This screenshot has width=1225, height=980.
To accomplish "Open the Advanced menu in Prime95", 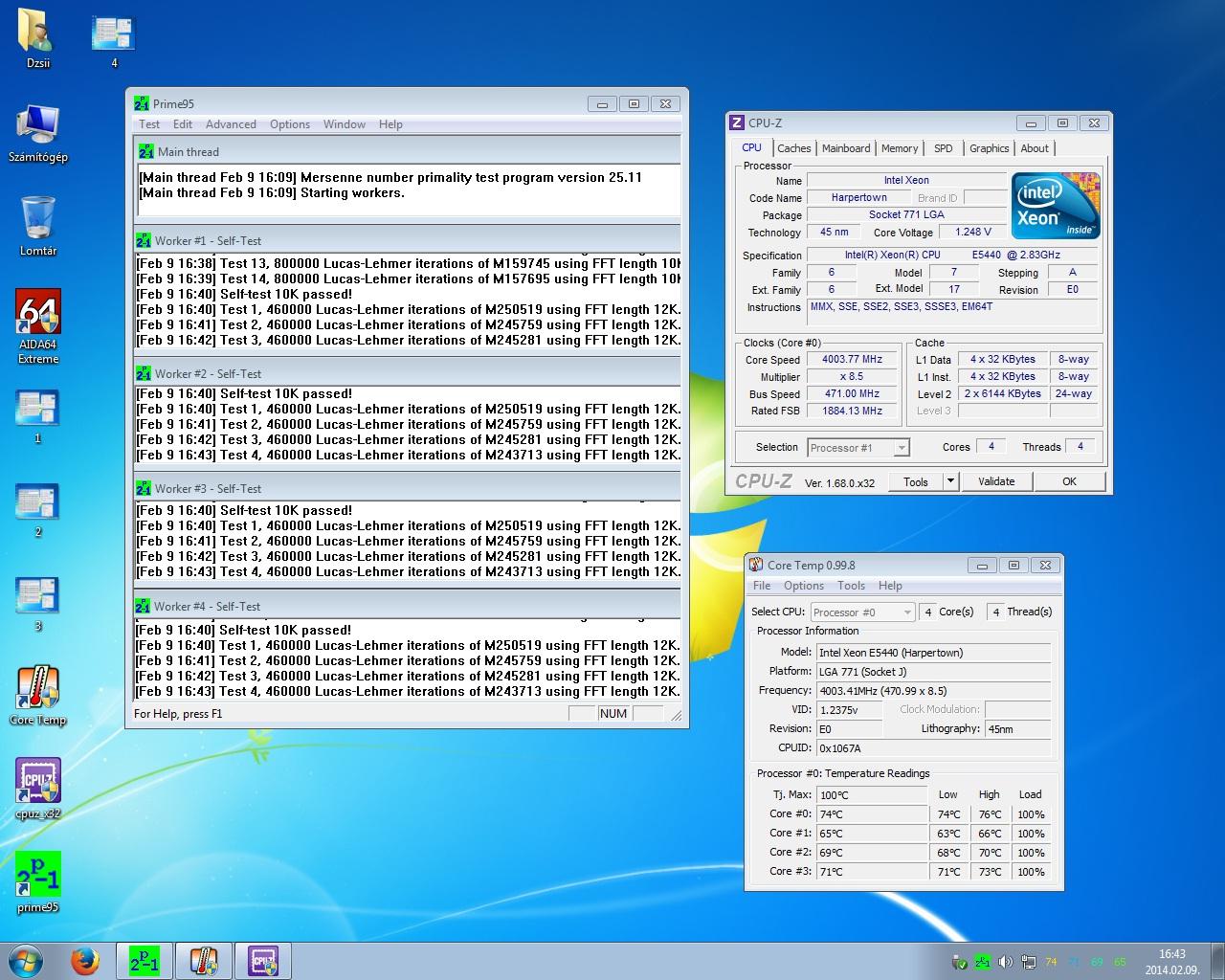I will [231, 124].
